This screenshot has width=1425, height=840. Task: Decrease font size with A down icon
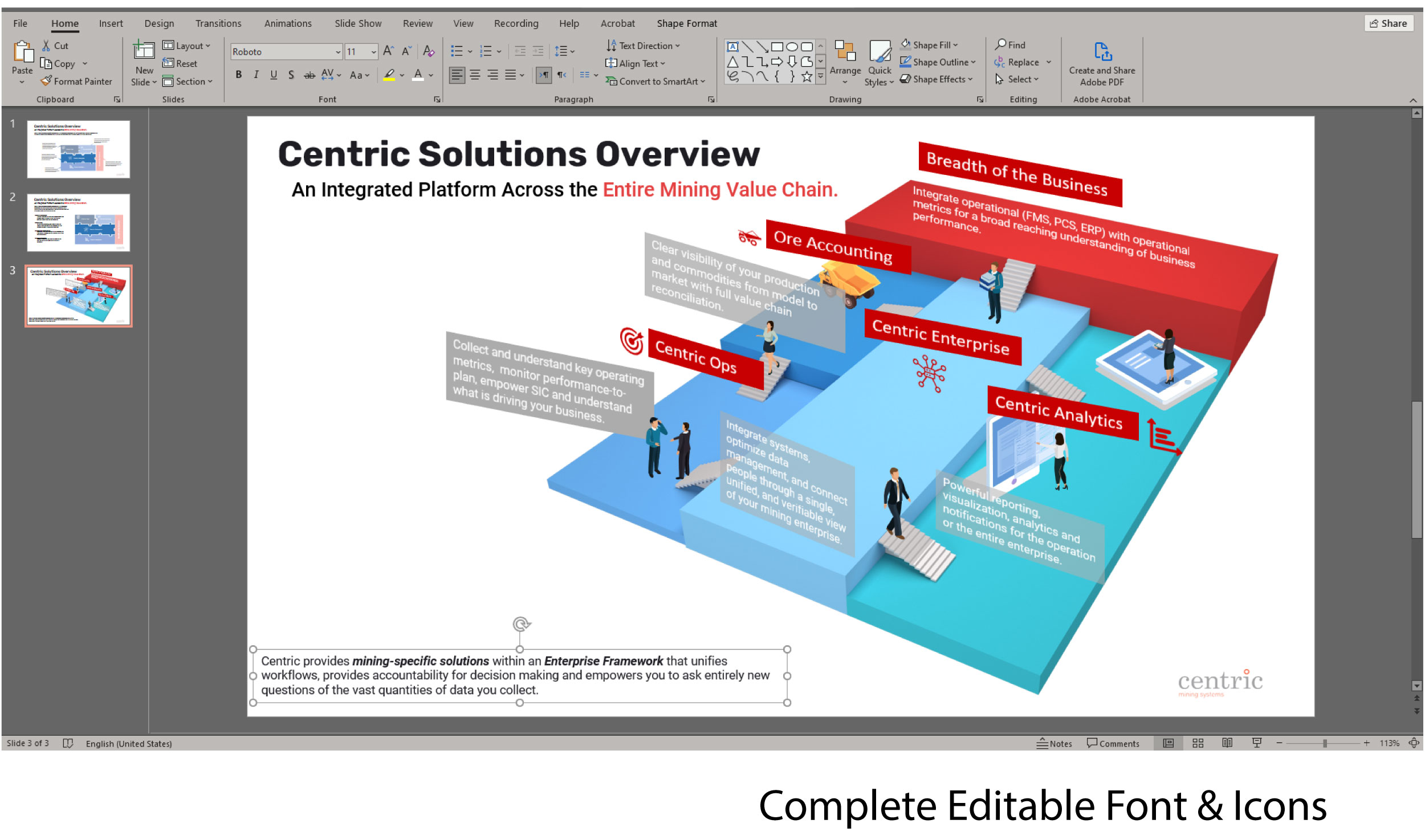pyautogui.click(x=406, y=51)
